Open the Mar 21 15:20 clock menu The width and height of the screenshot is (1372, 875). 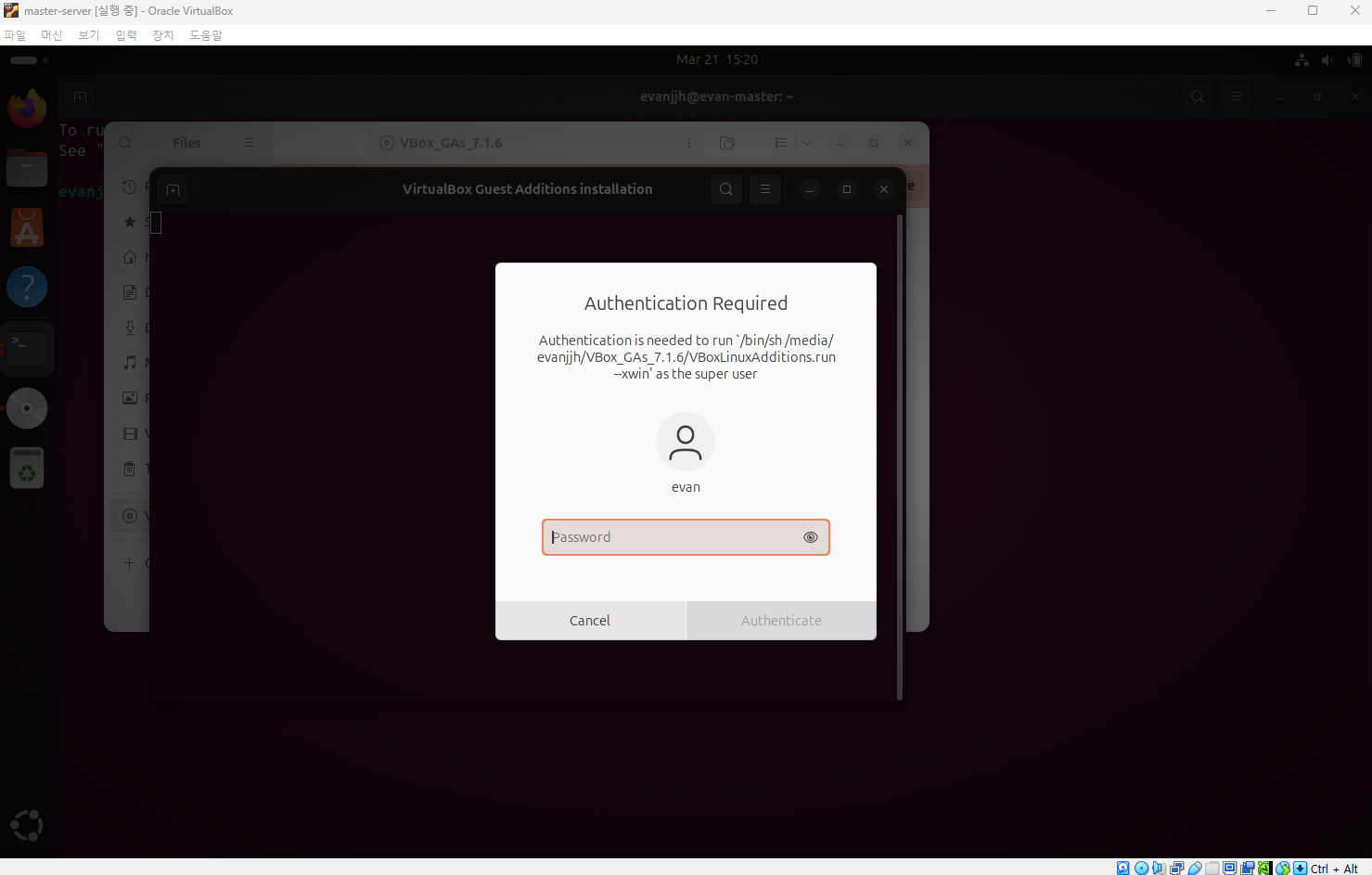[717, 59]
